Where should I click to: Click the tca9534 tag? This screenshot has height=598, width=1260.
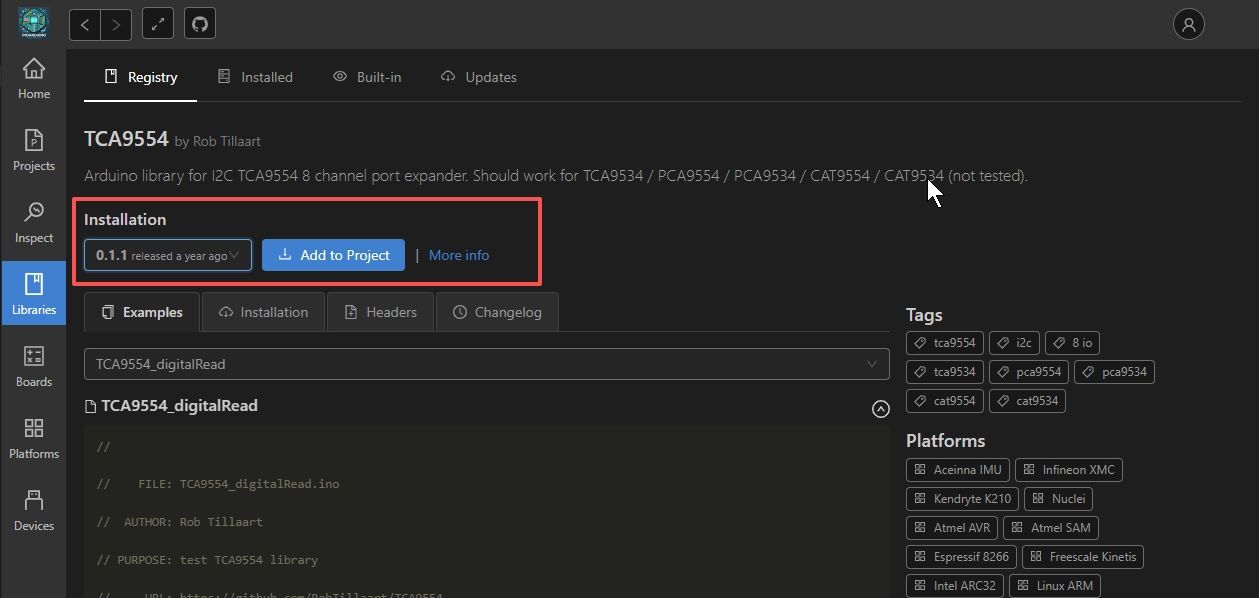tap(945, 372)
